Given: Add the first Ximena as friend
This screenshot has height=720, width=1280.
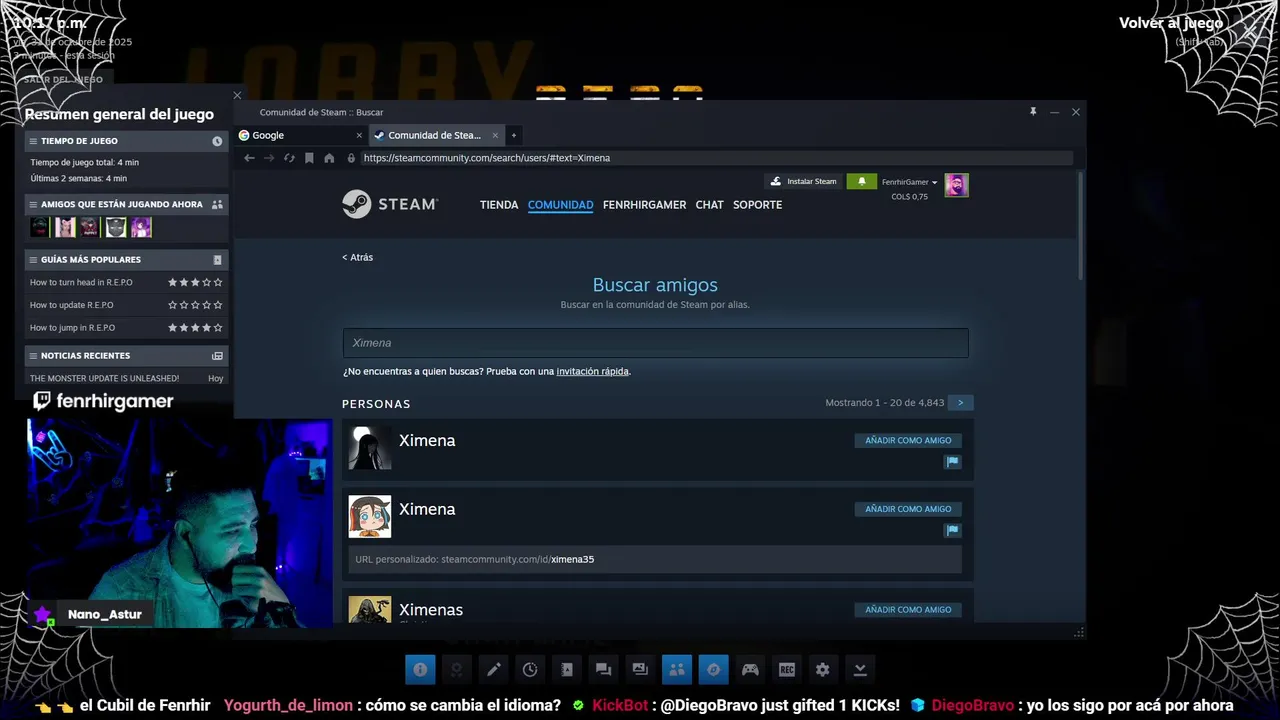Looking at the screenshot, I should tap(908, 440).
